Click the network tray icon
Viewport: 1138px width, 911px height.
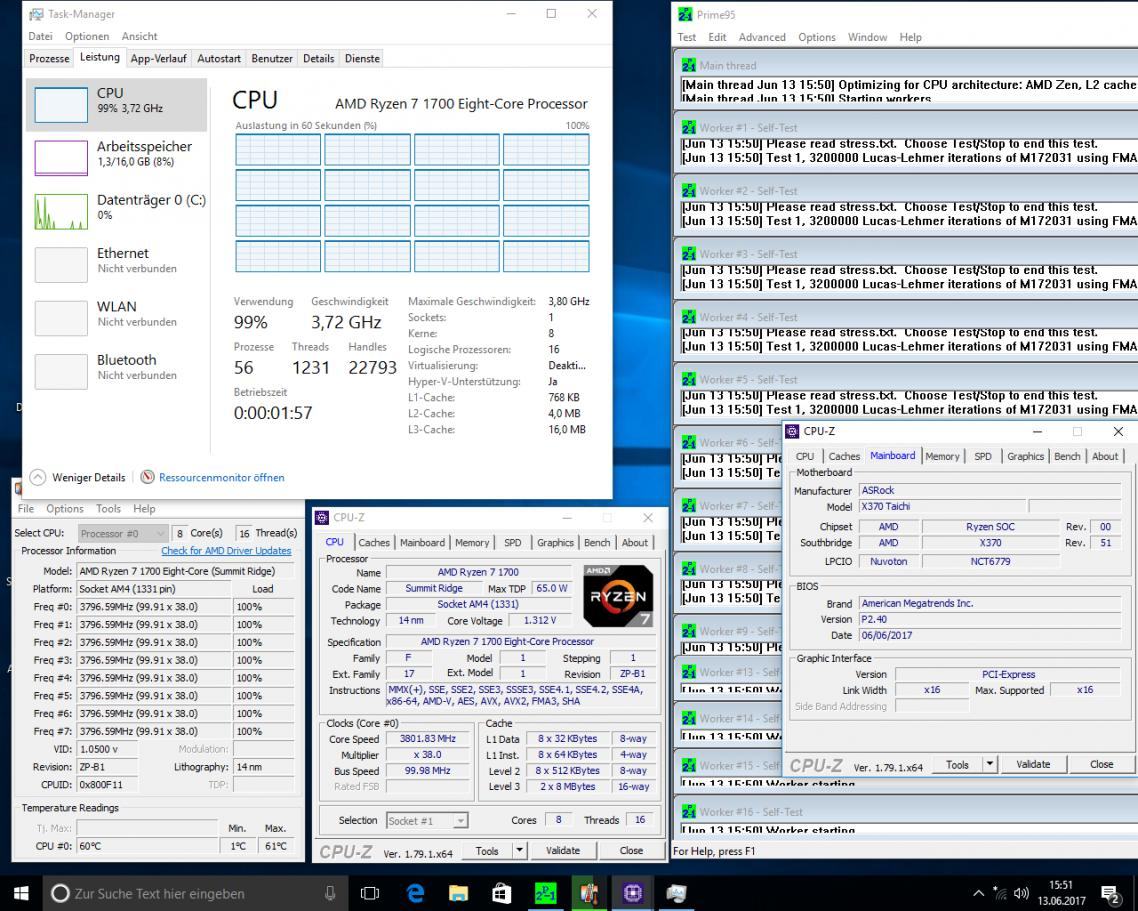pos(1000,894)
